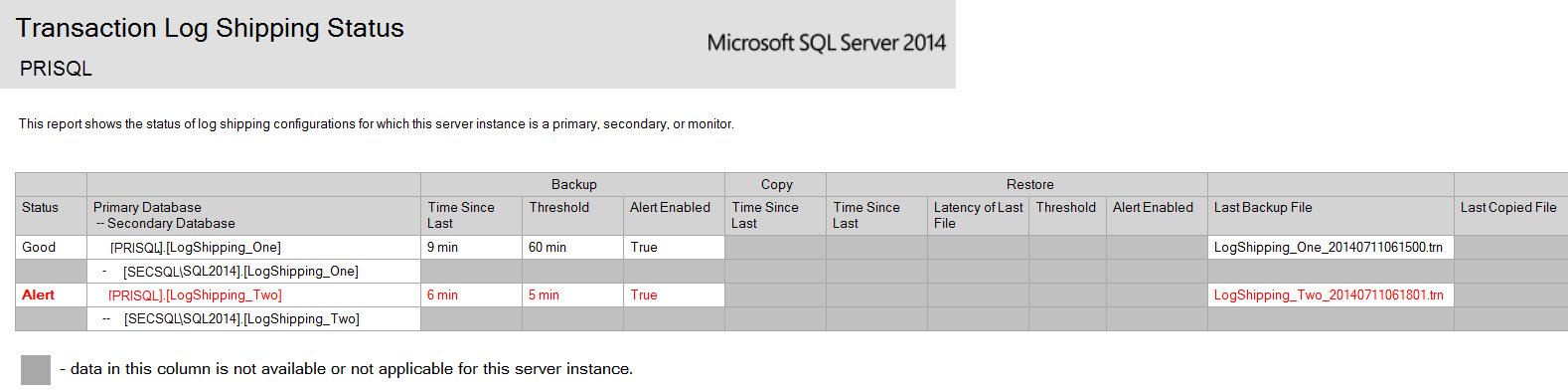Click [SECSQL\SQL2014].[LogShipping_Two] secondary row
The image size is (1568, 391).
[x=253, y=318]
